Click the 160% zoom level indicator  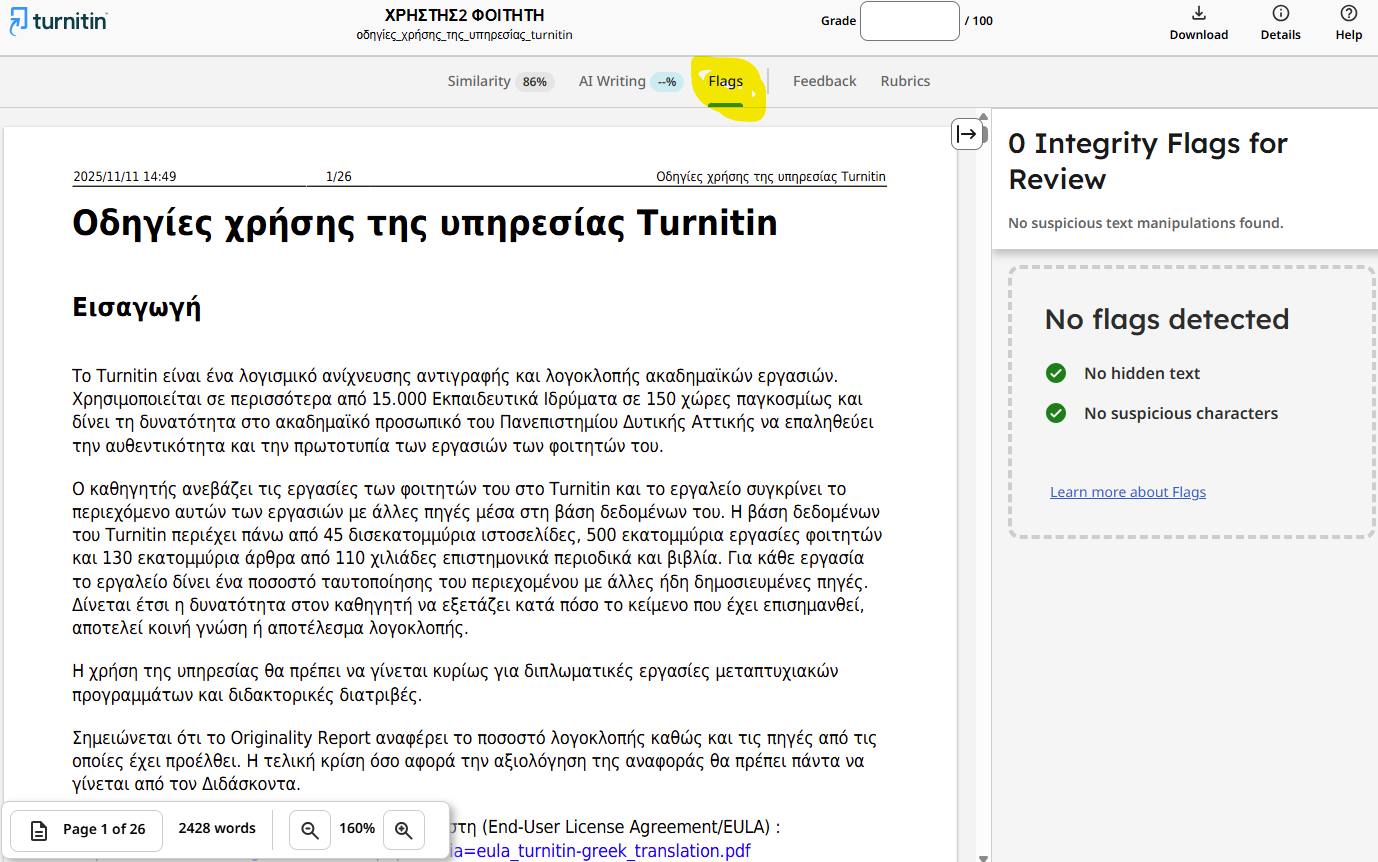point(357,829)
